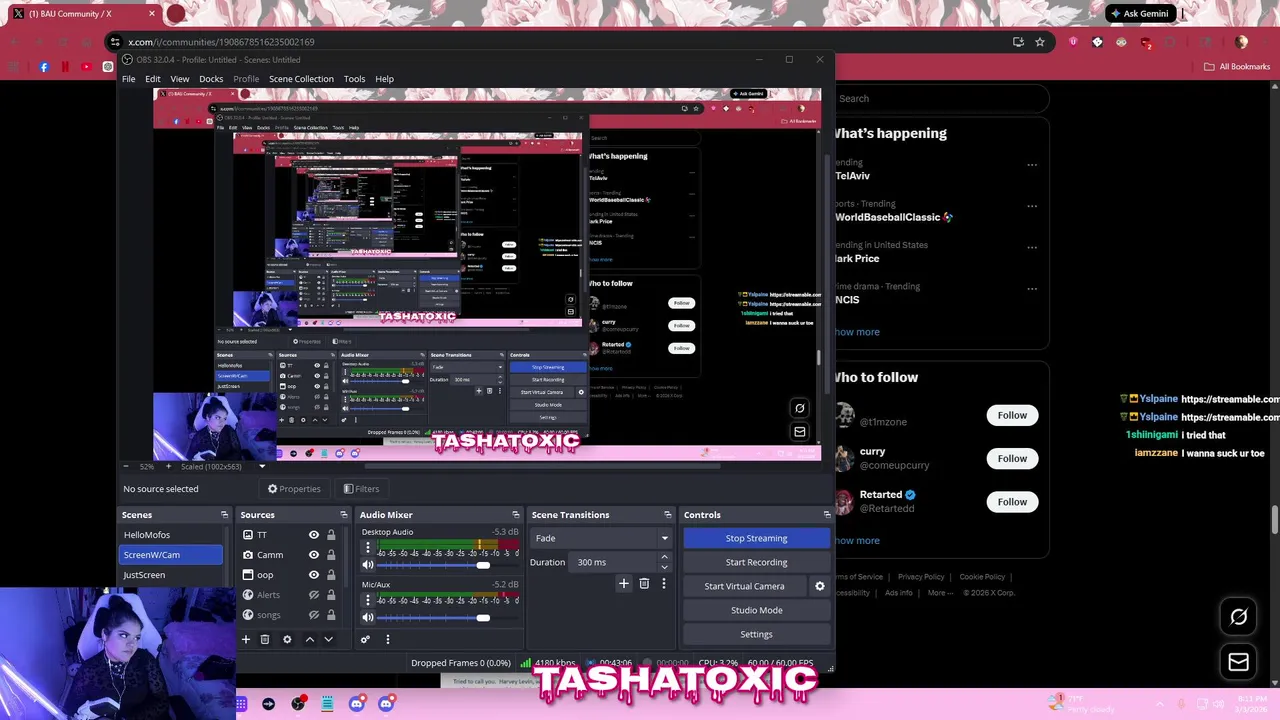
Task: Open preview scaling dropdown Scaled (1002x563)
Action: 223,467
